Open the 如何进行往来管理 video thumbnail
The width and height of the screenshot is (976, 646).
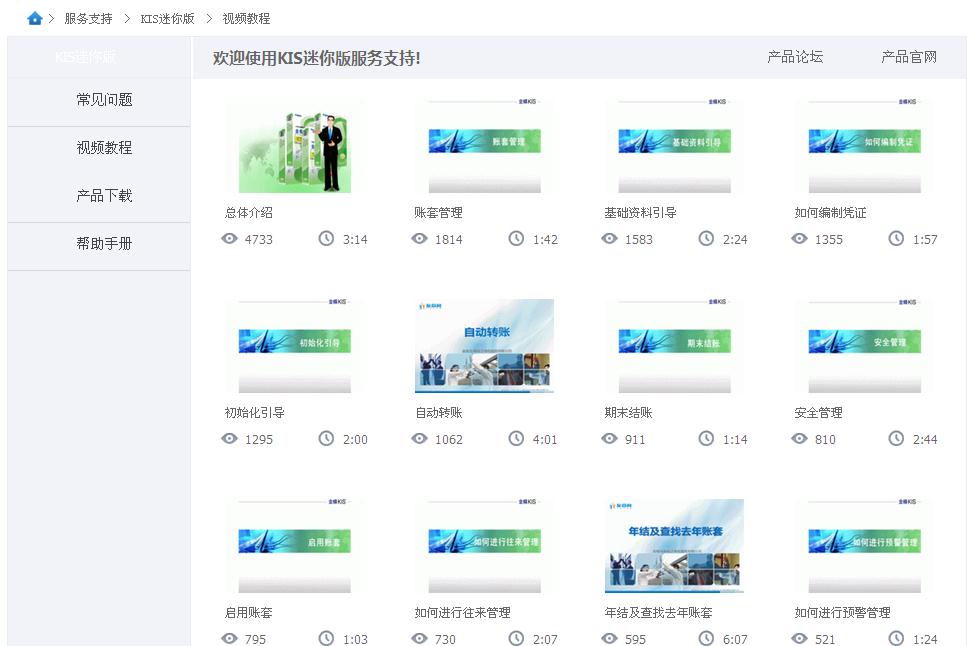point(485,546)
